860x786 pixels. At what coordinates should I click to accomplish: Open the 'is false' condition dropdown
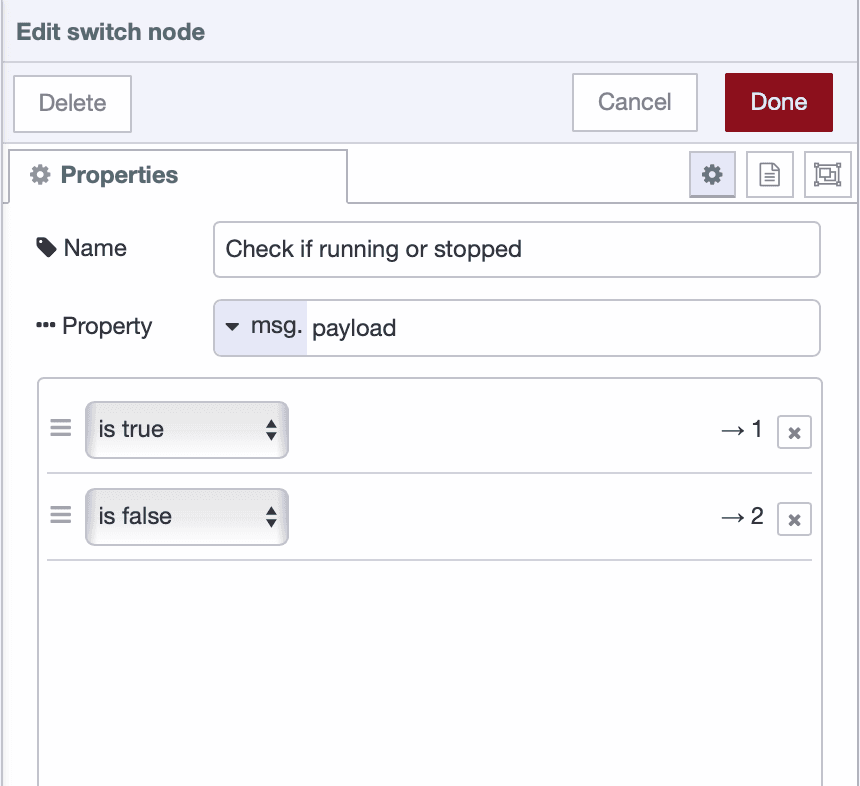pyautogui.click(x=186, y=516)
